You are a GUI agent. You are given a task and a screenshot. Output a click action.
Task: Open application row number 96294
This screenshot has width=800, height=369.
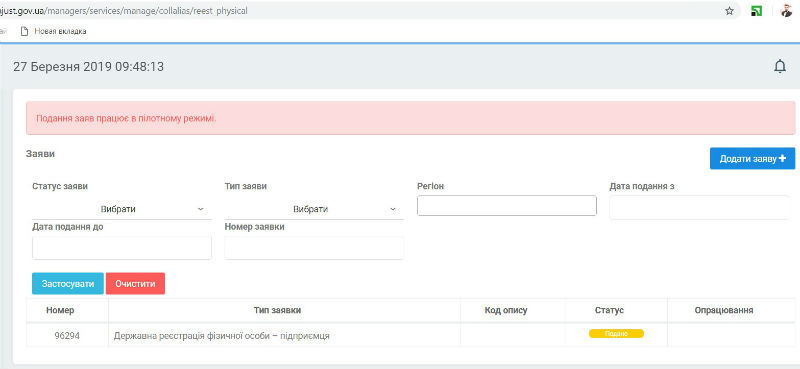click(403, 335)
